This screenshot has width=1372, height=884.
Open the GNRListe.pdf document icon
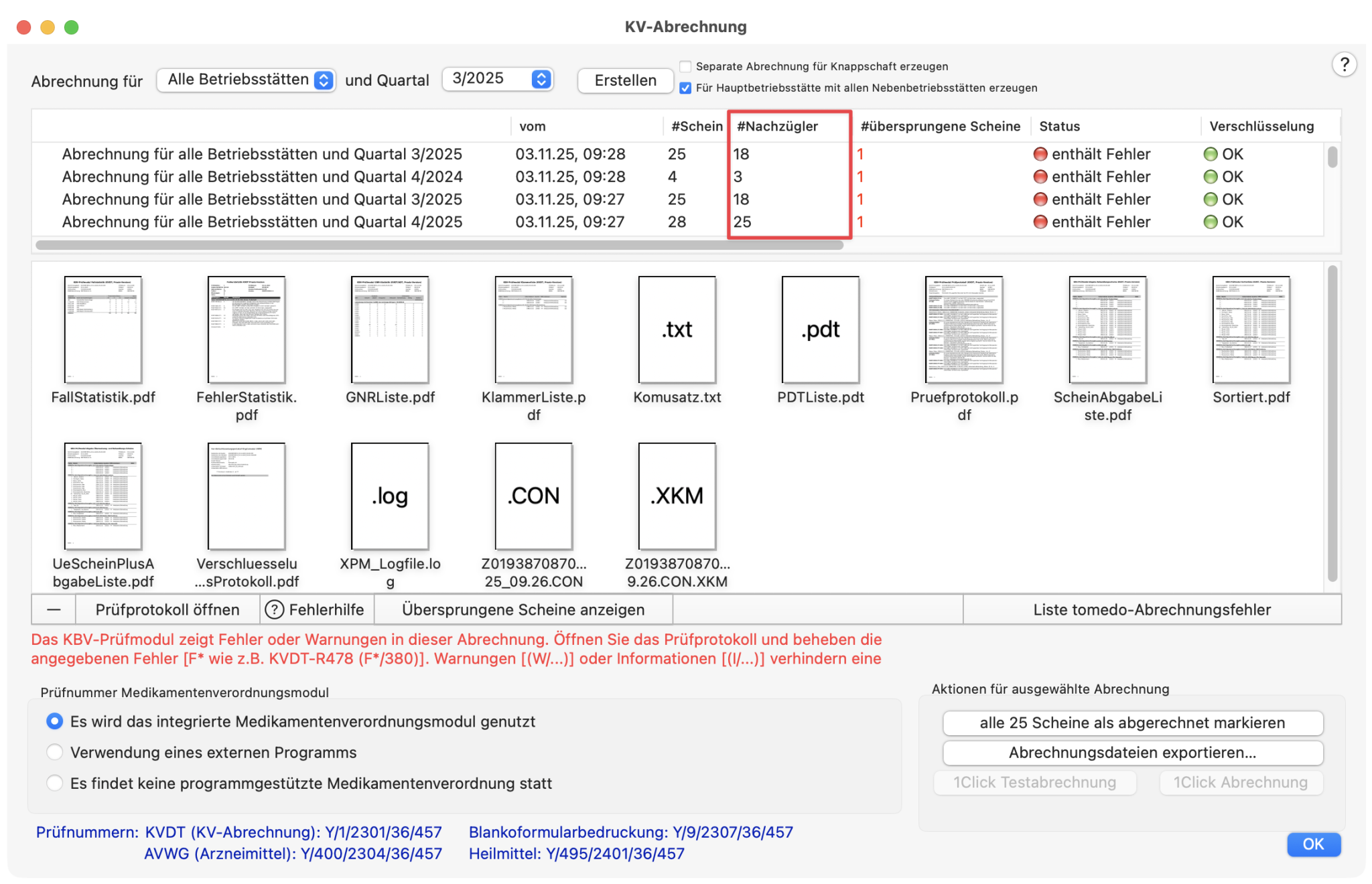tap(390, 329)
